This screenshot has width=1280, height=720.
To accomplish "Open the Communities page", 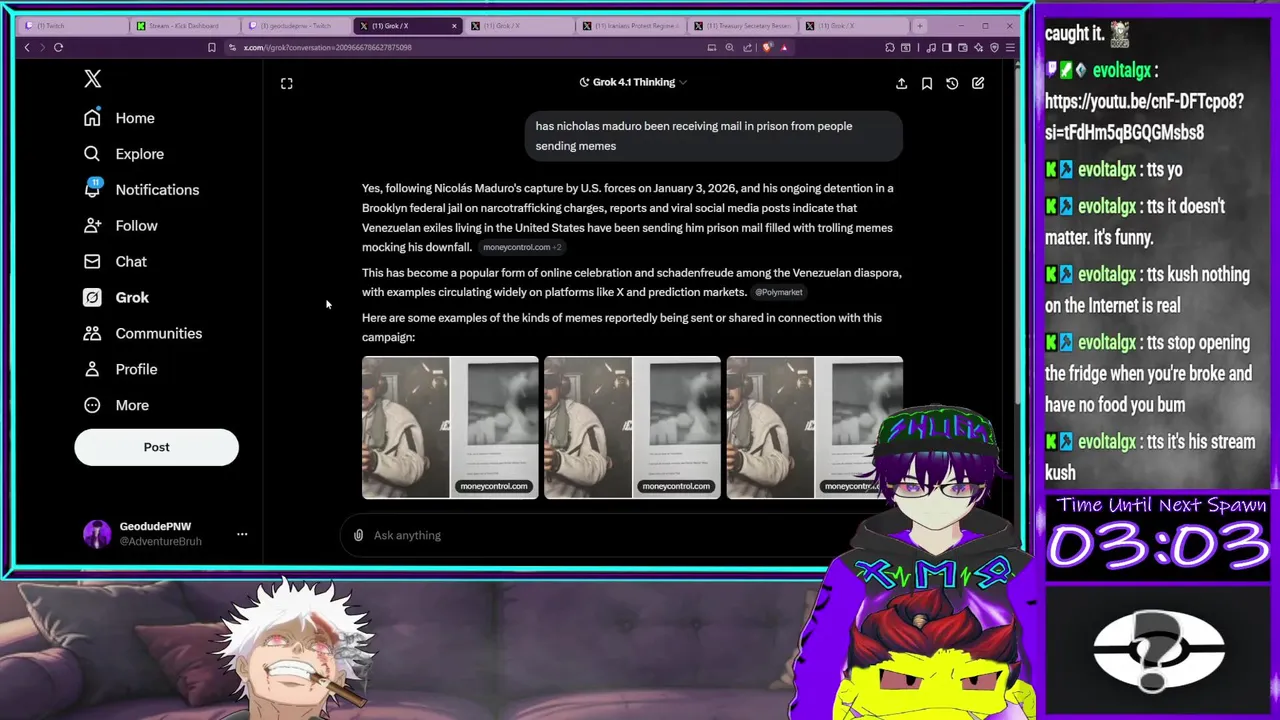I will 142,334.
